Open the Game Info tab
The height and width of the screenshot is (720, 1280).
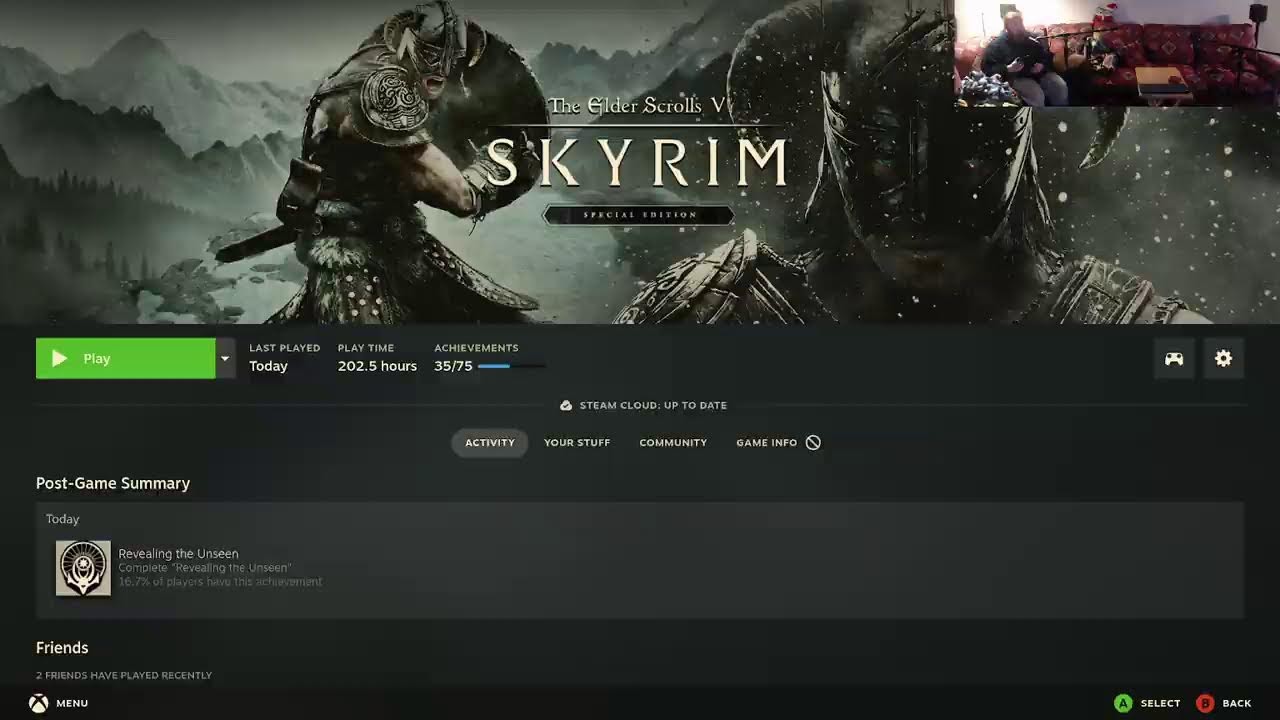click(x=767, y=443)
